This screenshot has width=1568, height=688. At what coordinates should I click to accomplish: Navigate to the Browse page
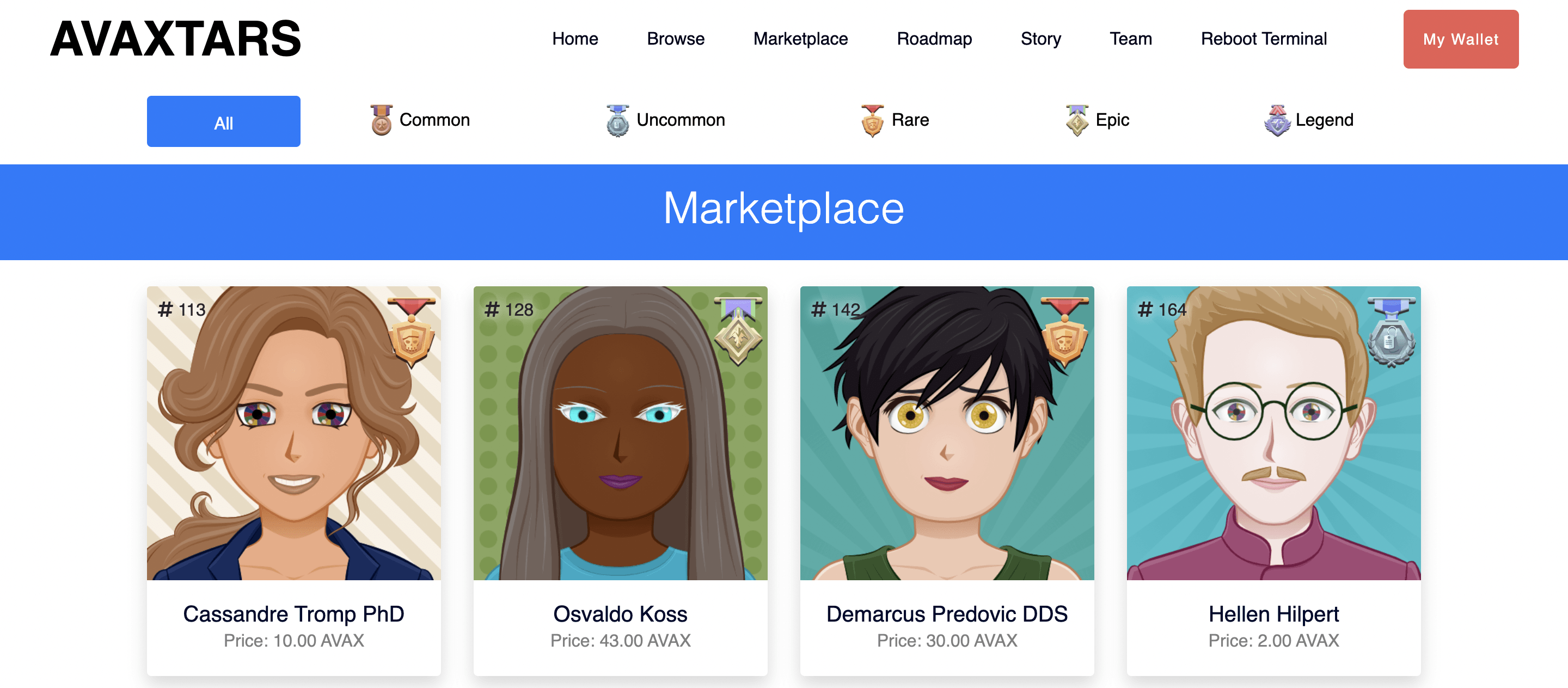pos(675,39)
